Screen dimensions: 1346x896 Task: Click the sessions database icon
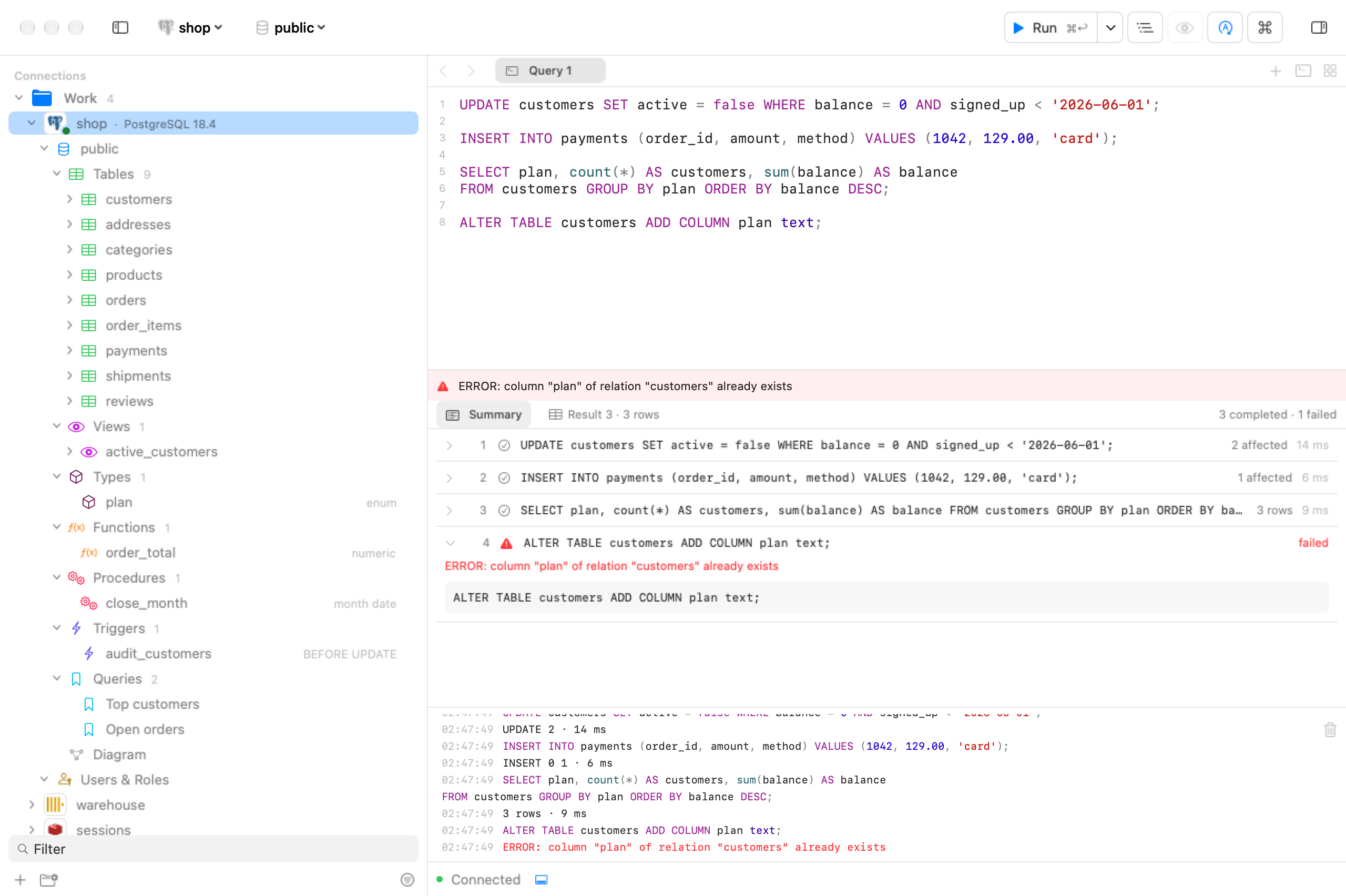(x=55, y=829)
